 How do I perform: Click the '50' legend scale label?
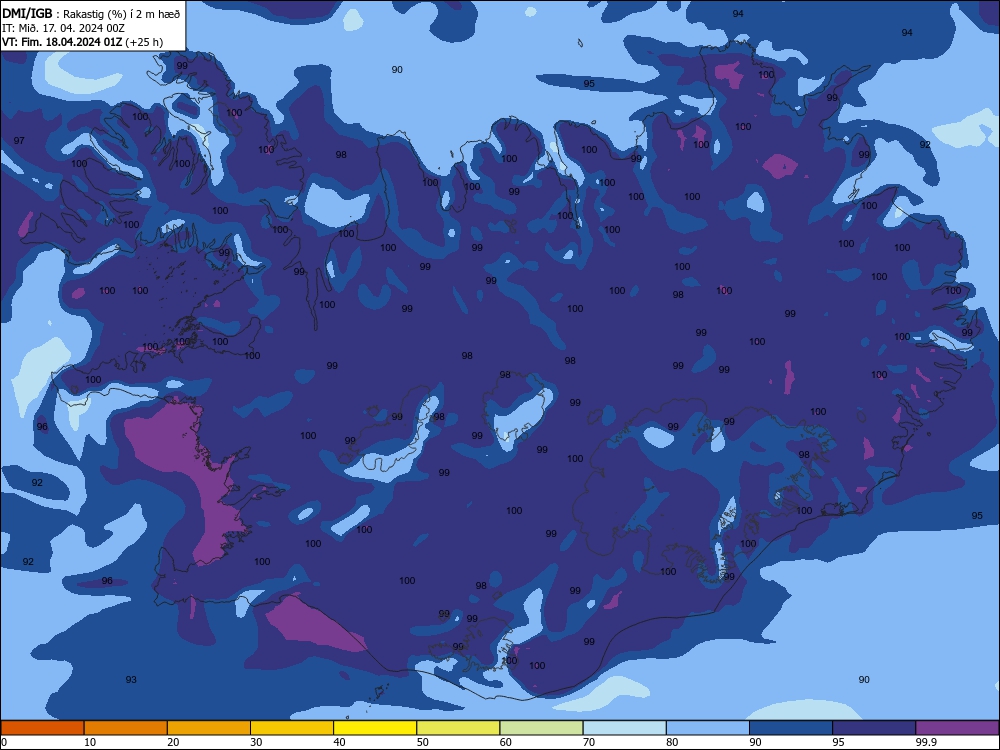pos(422,742)
